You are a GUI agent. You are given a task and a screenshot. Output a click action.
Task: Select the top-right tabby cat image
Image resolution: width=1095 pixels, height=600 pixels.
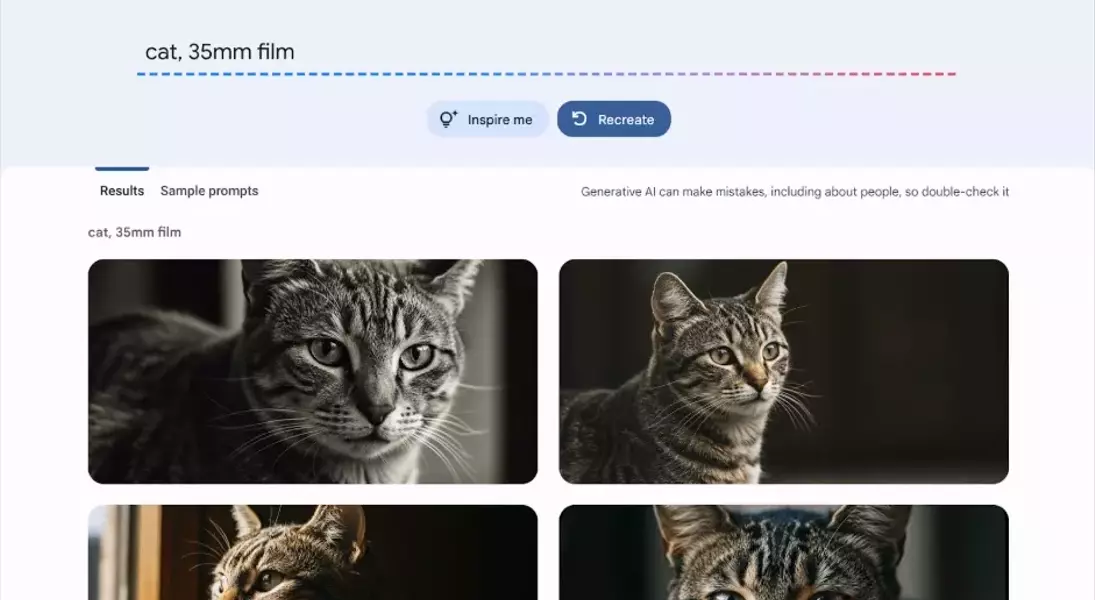[x=783, y=371]
